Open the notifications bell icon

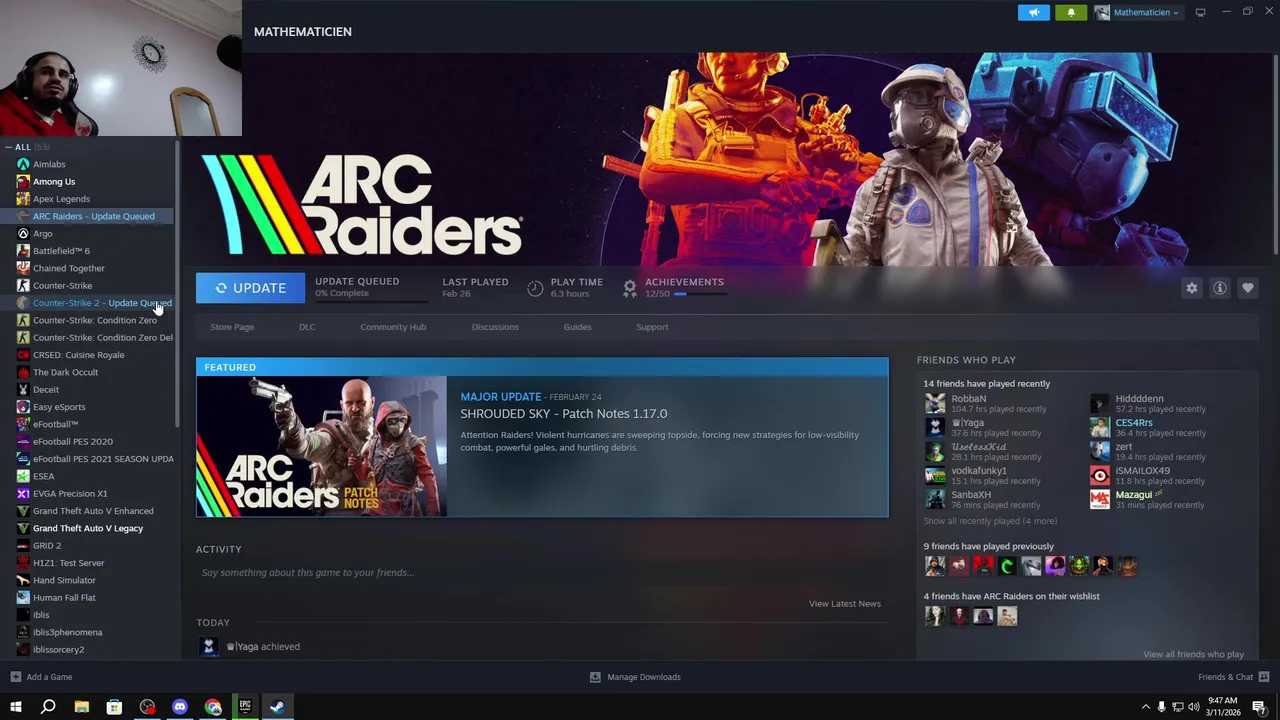pos(1071,12)
